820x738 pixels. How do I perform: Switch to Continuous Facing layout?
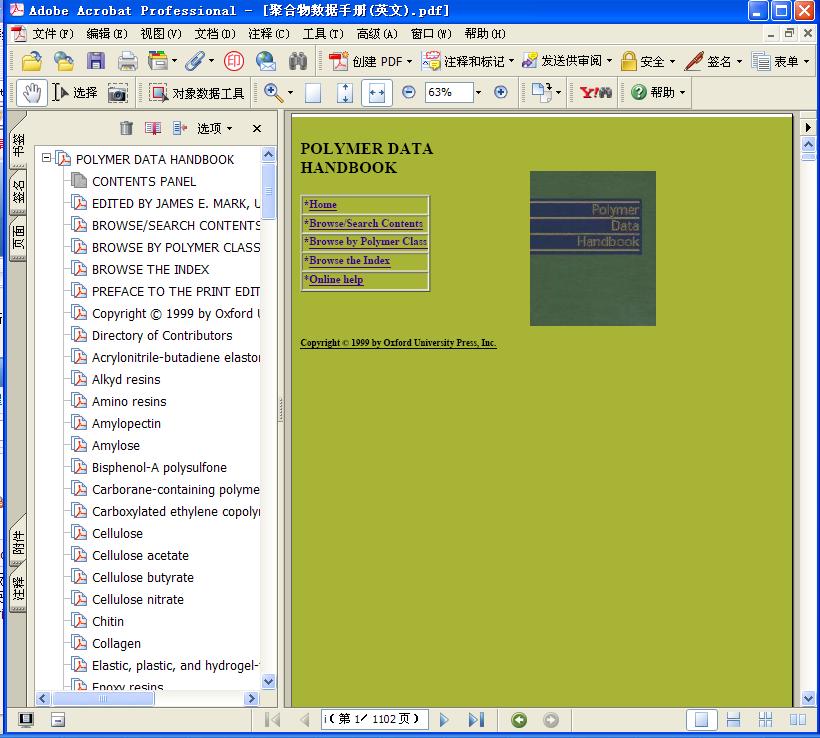point(765,720)
